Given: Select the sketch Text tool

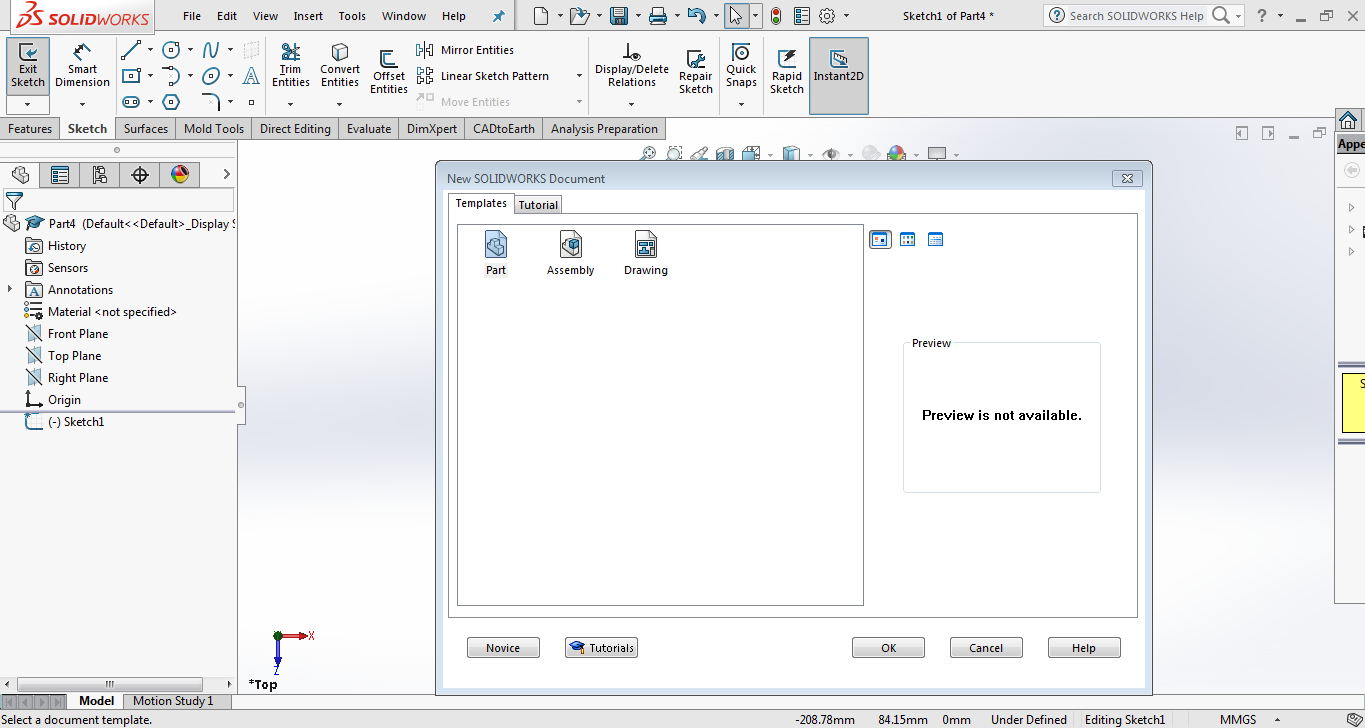Looking at the screenshot, I should [x=251, y=76].
